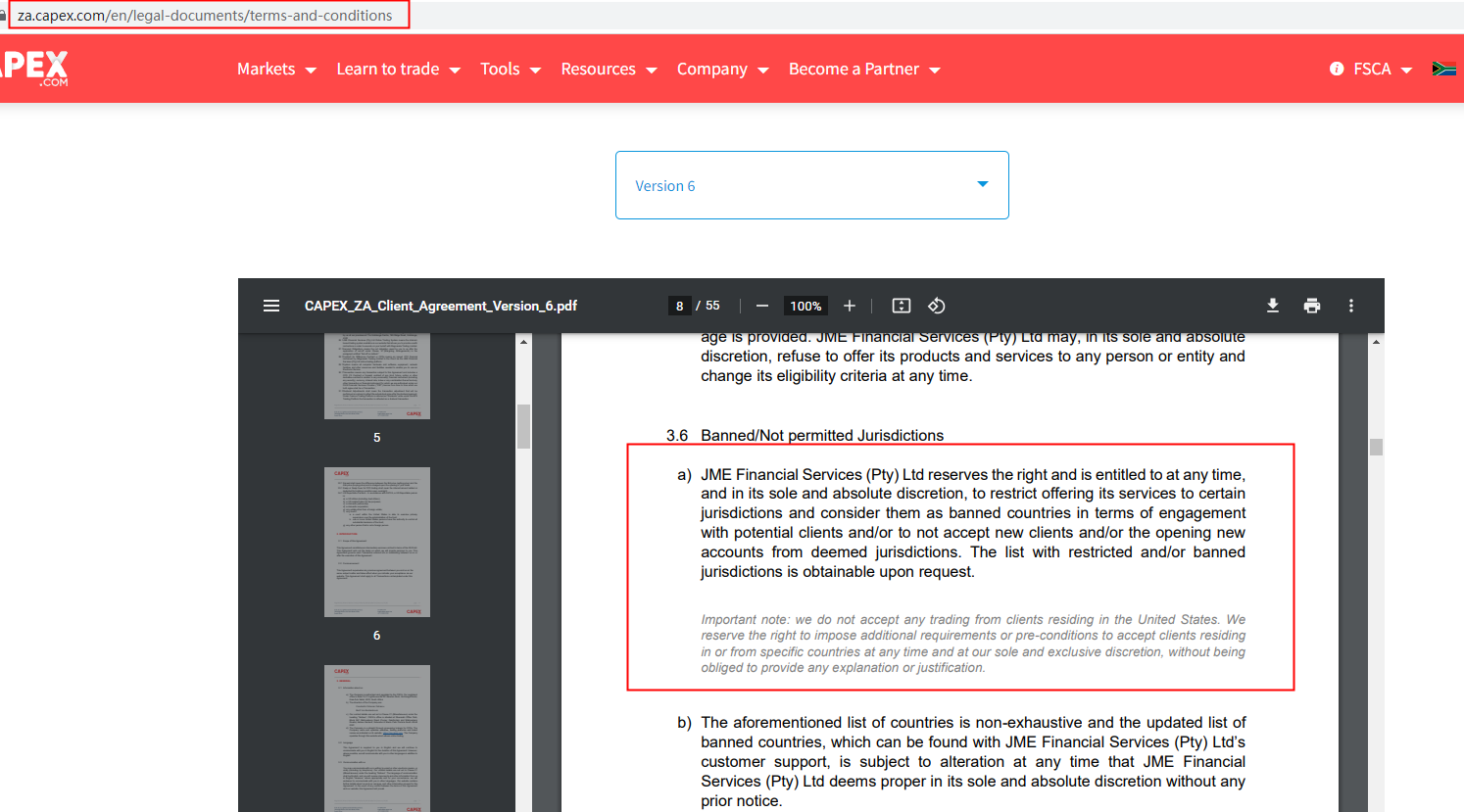This screenshot has width=1464, height=812.
Task: Click the 100% zoom level field
Action: pyautogui.click(x=805, y=306)
